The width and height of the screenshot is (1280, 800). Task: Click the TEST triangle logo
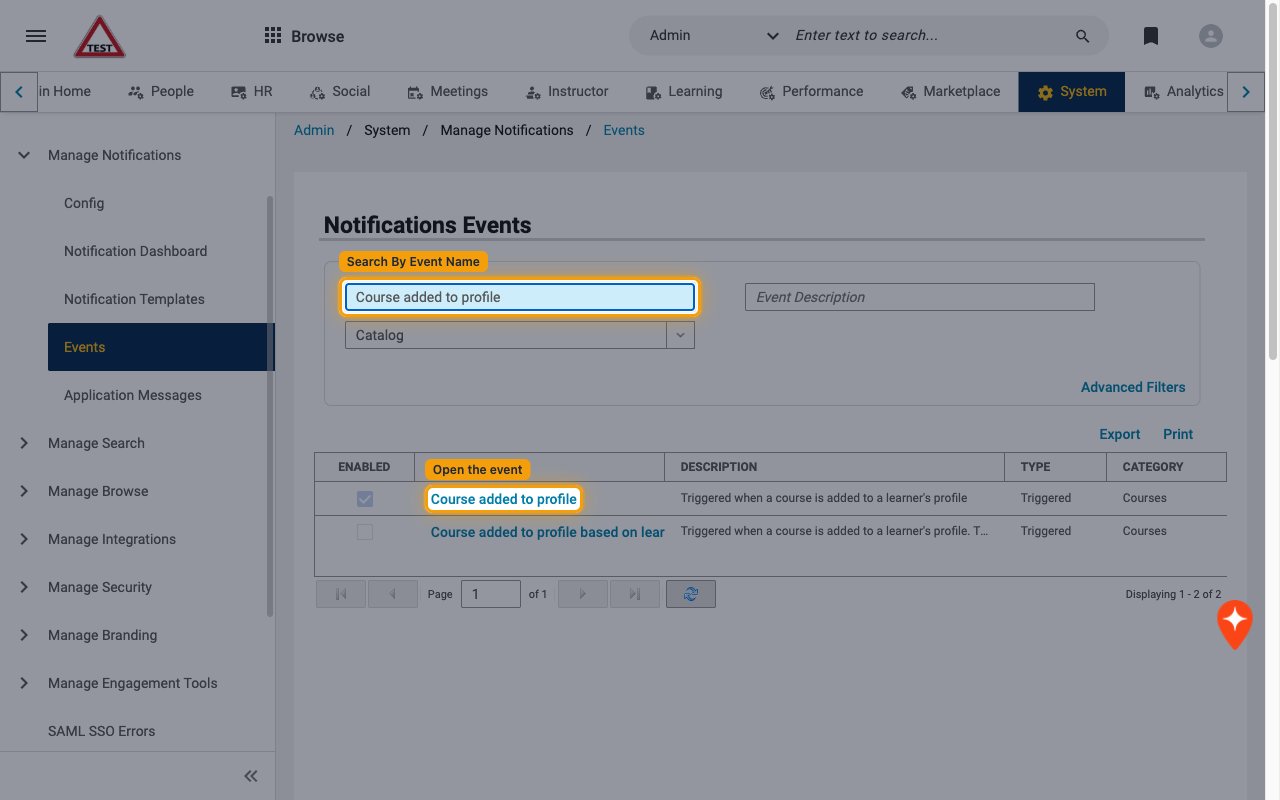point(99,37)
